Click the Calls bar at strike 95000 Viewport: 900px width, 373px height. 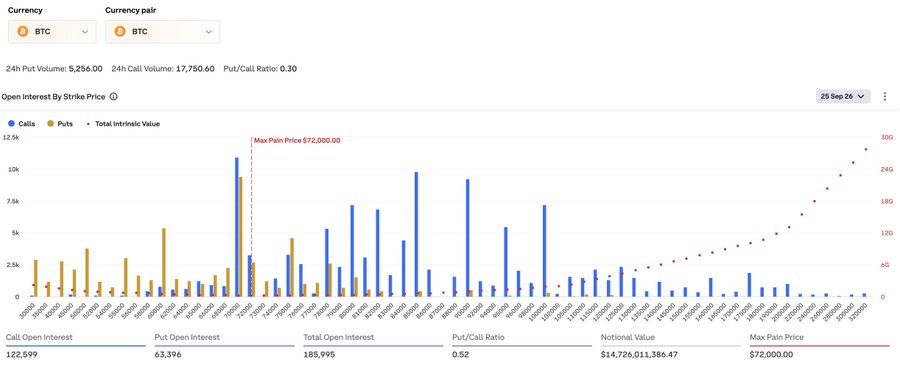tap(506, 262)
